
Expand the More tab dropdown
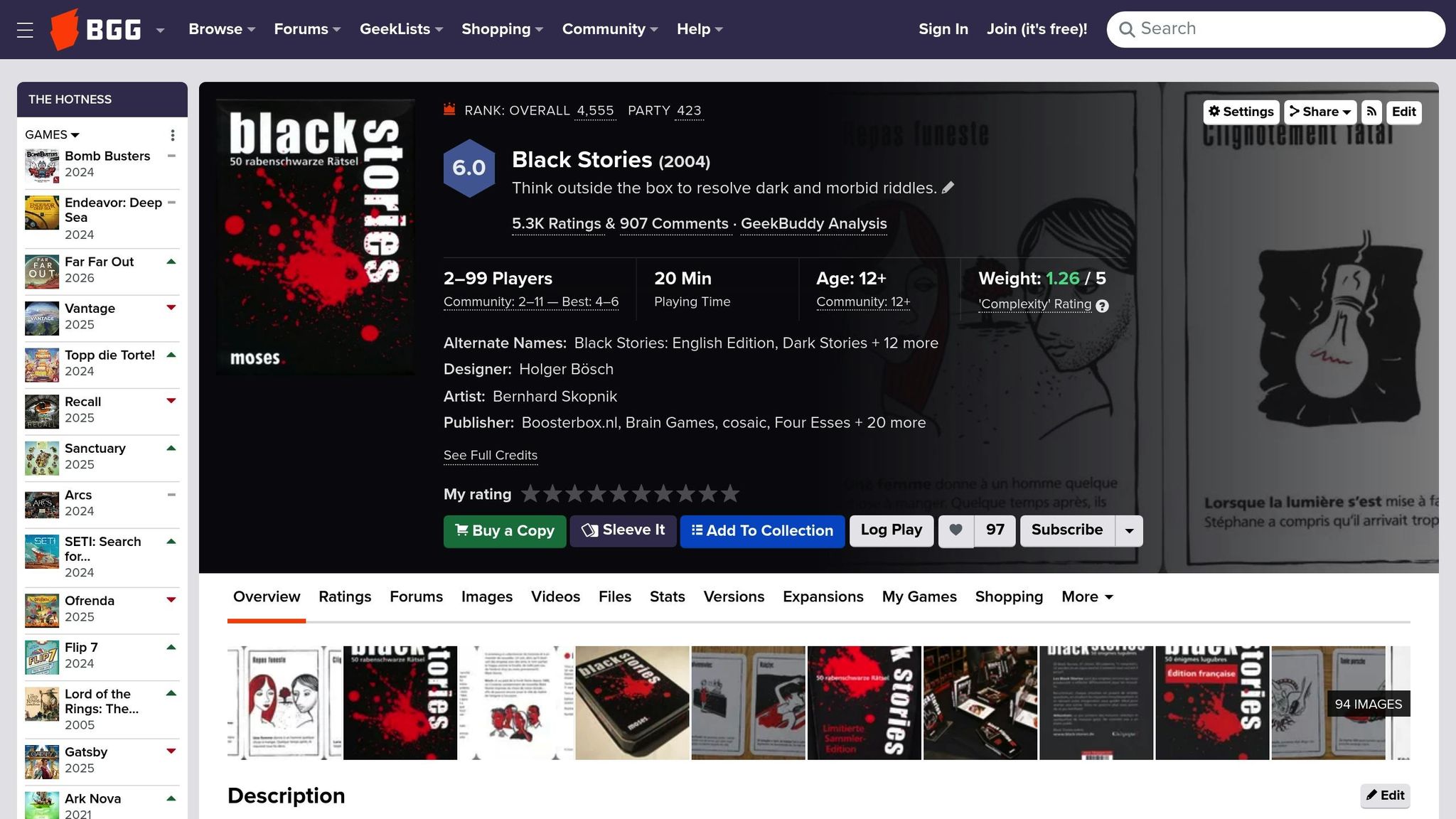point(1087,597)
